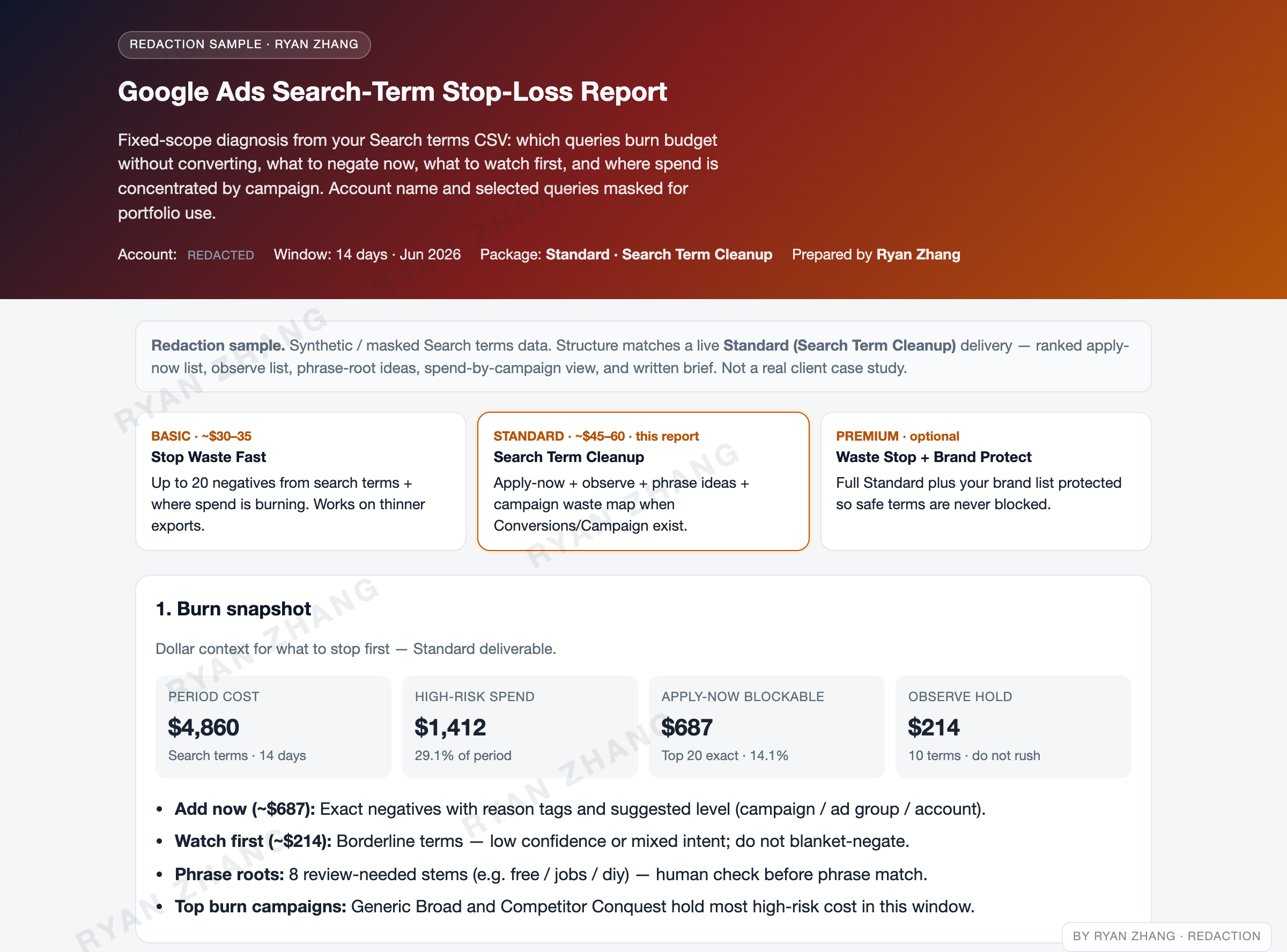Click the Apply-Now Blockable $687 tile
Viewport: 1287px width, 952px height.
(766, 727)
